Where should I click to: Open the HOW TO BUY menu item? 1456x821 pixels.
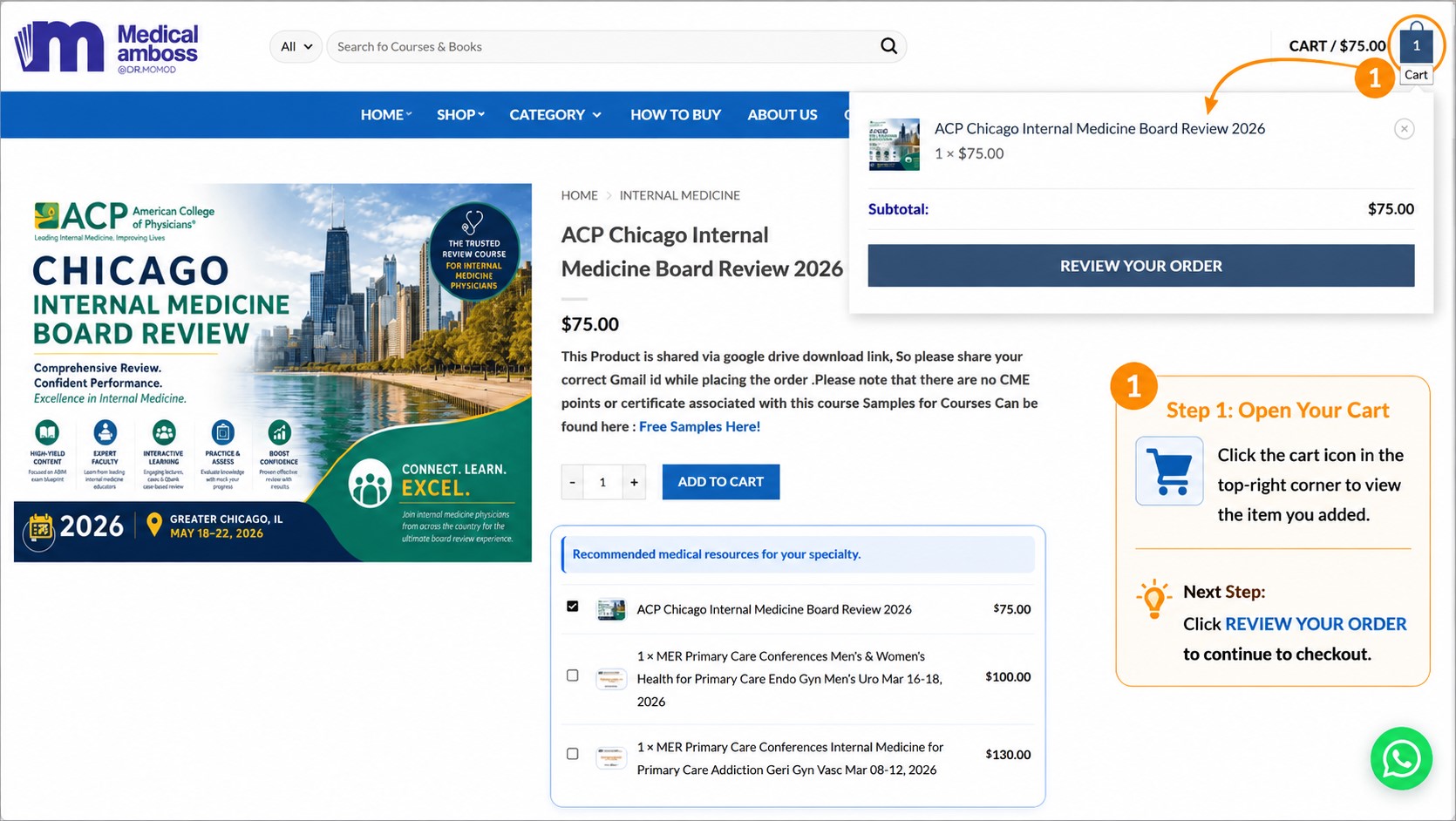(676, 114)
